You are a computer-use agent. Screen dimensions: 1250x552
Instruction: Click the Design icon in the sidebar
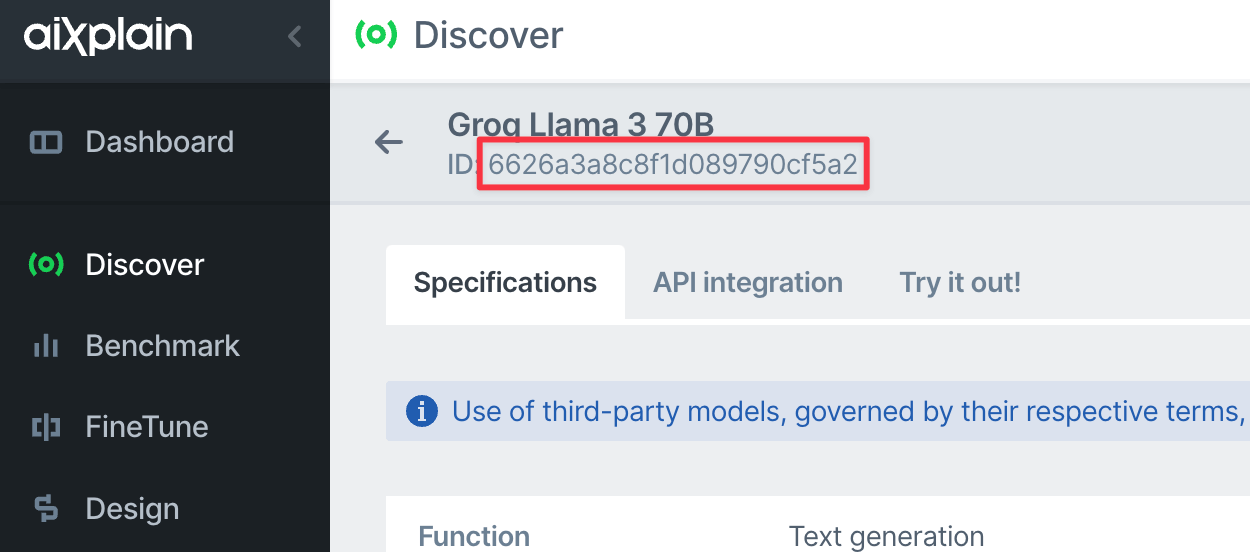point(46,509)
